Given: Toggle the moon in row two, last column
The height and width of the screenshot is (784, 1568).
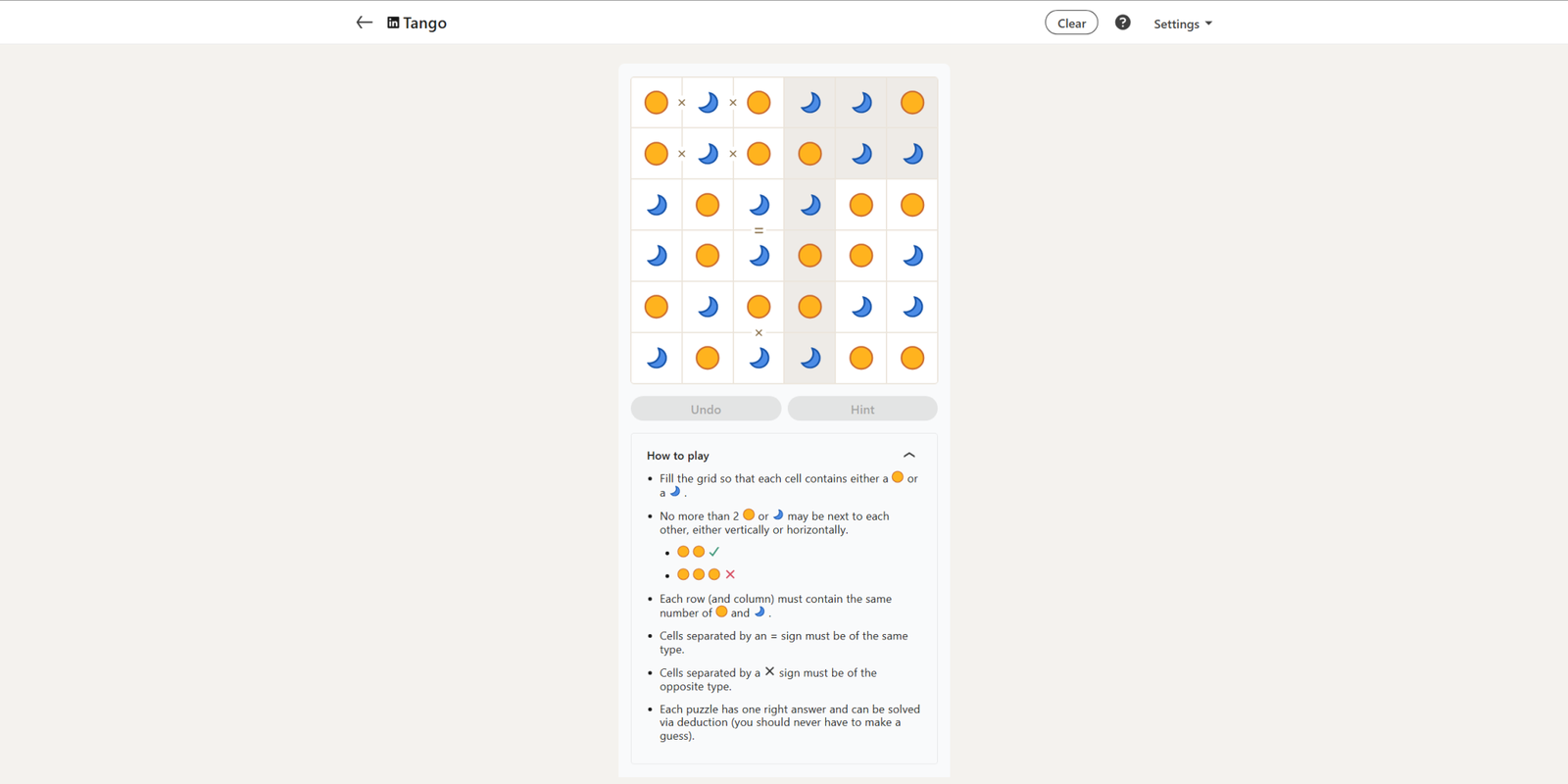Looking at the screenshot, I should click(x=912, y=154).
